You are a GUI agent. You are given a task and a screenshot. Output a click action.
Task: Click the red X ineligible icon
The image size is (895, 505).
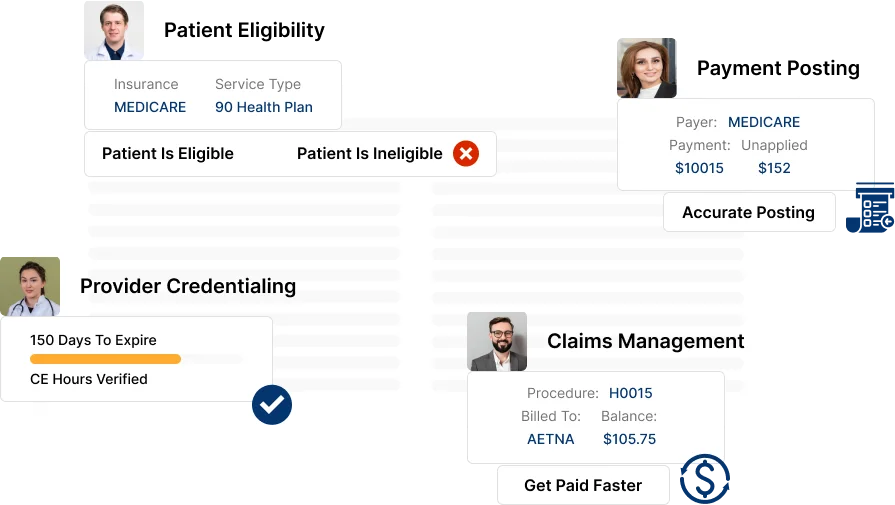tap(466, 153)
